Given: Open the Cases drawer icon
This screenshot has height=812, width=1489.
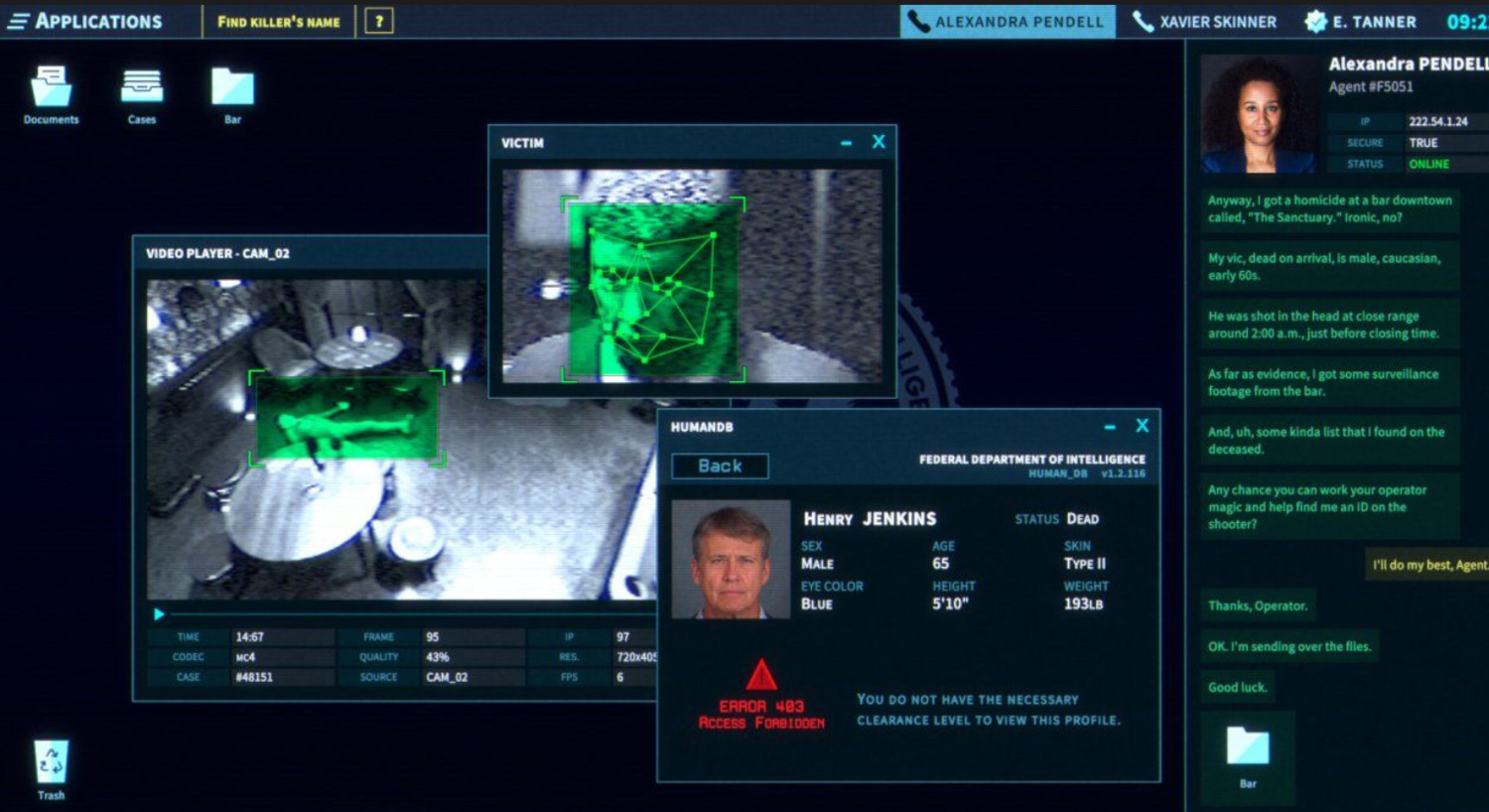Looking at the screenshot, I should (142, 87).
